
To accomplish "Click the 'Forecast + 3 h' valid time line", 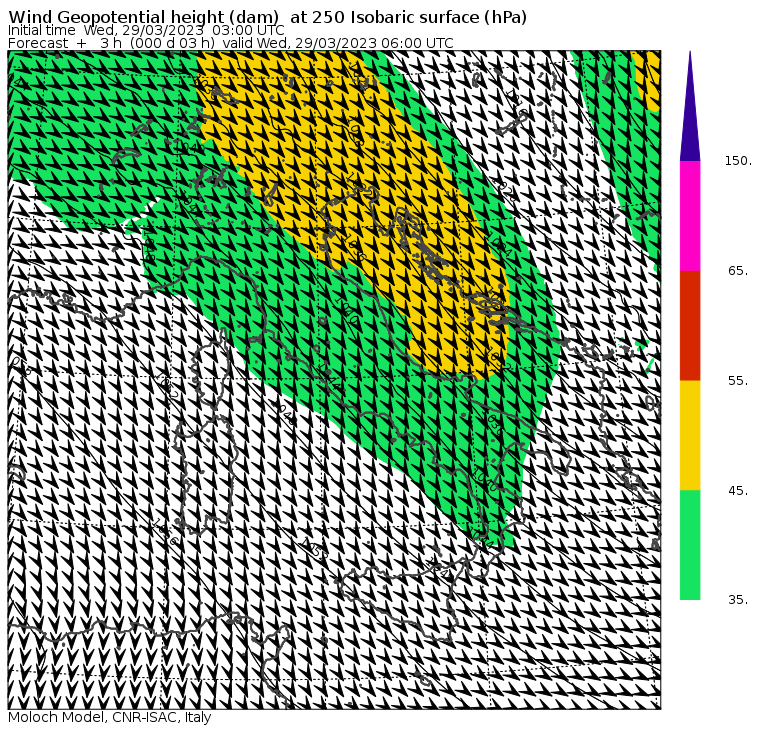I will (x=231, y=44).
